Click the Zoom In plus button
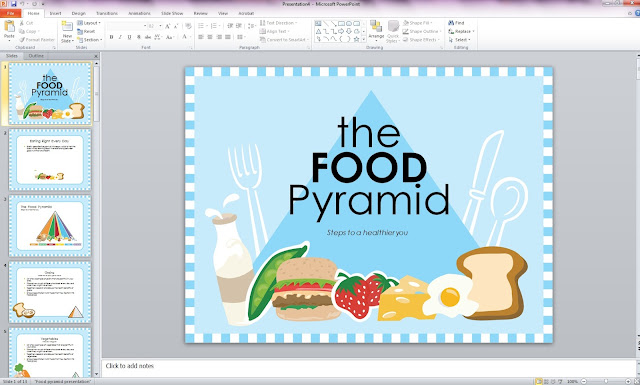The image size is (640, 385). [628, 381]
